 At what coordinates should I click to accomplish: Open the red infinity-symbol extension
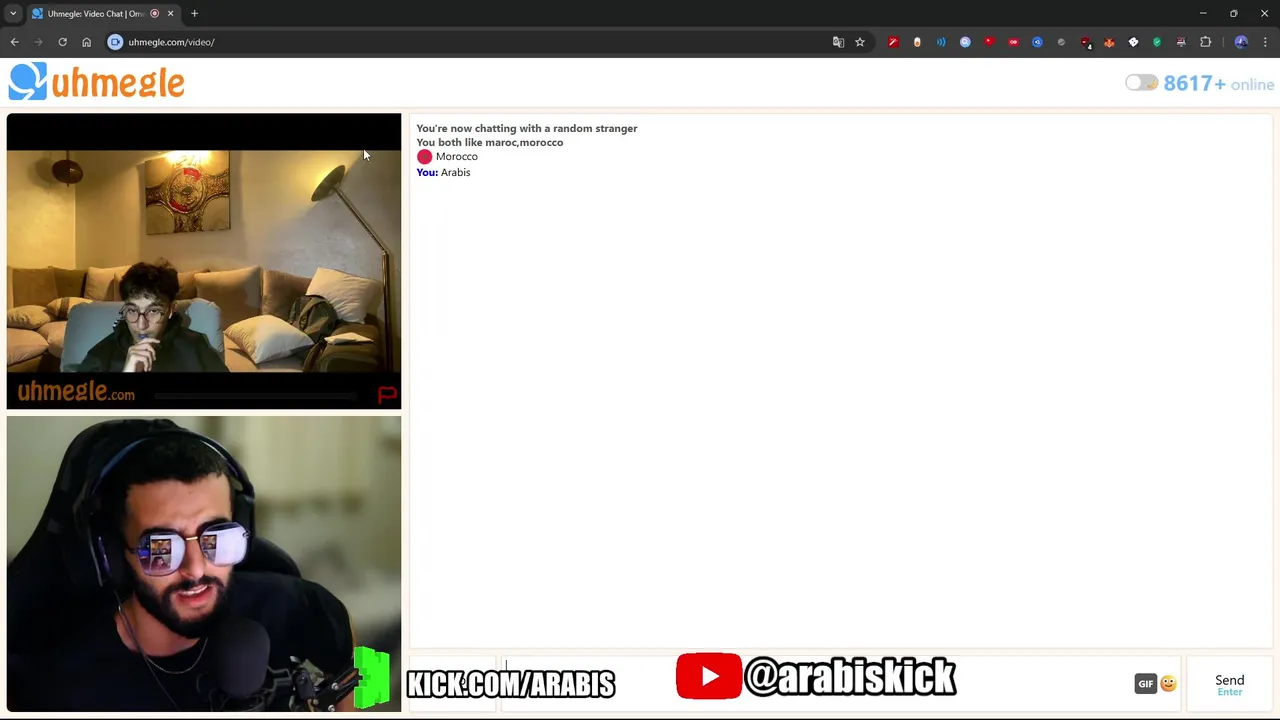[1013, 42]
